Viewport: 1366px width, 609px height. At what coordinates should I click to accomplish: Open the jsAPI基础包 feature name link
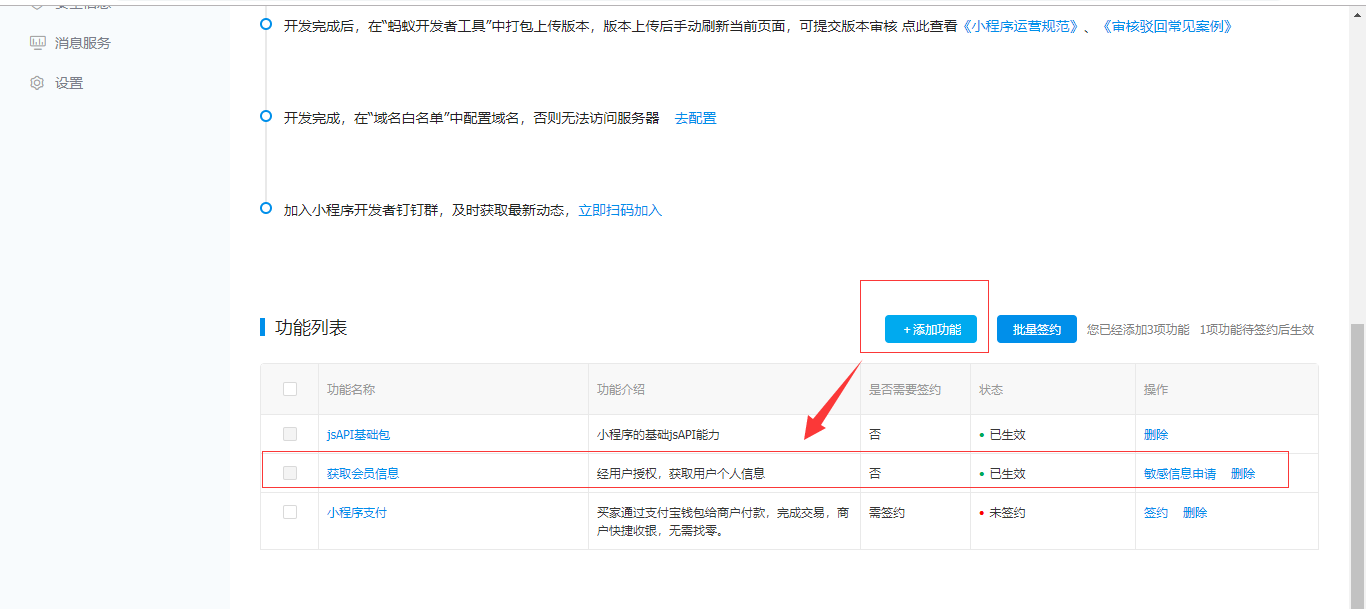click(358, 434)
